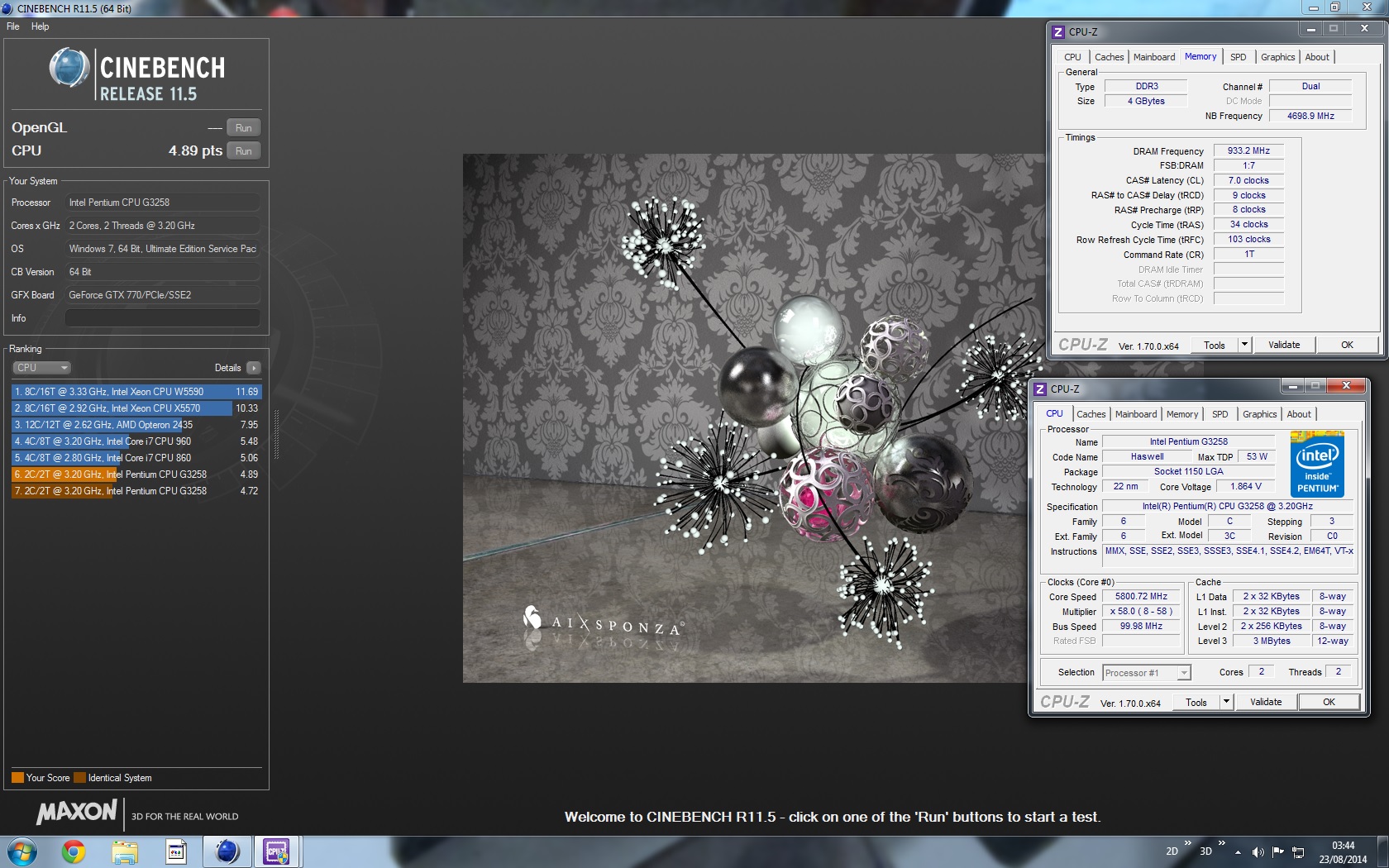Expand the ranking Details arrow

click(x=254, y=368)
